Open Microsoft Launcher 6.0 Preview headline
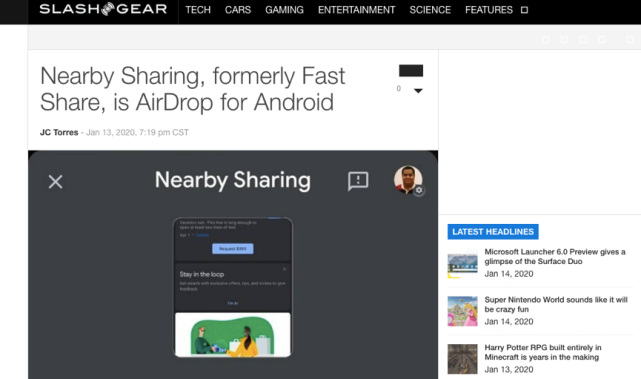The height and width of the screenshot is (379, 641). click(555, 256)
